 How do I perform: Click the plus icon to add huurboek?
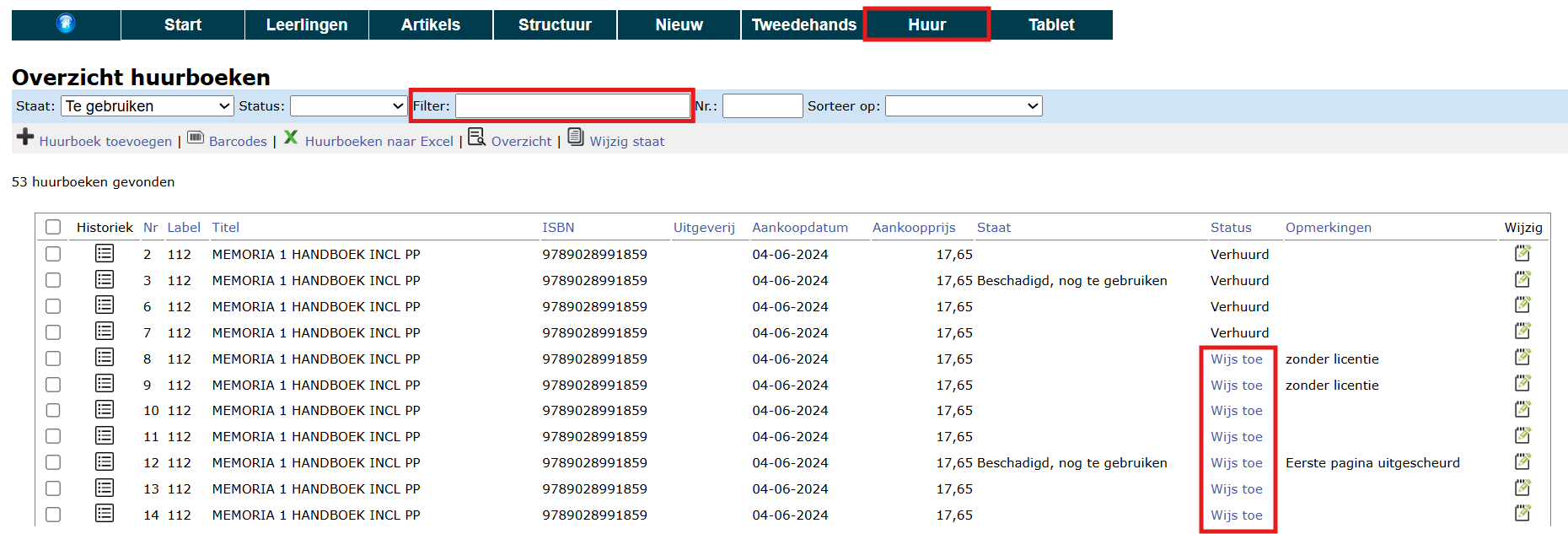coord(25,138)
